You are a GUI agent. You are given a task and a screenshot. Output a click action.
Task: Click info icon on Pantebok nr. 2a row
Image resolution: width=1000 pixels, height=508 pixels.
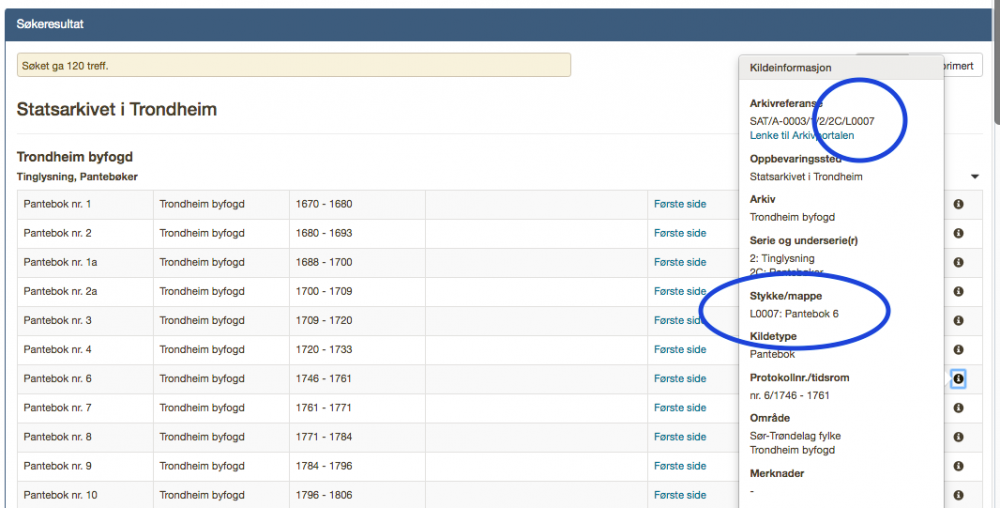[958, 291]
